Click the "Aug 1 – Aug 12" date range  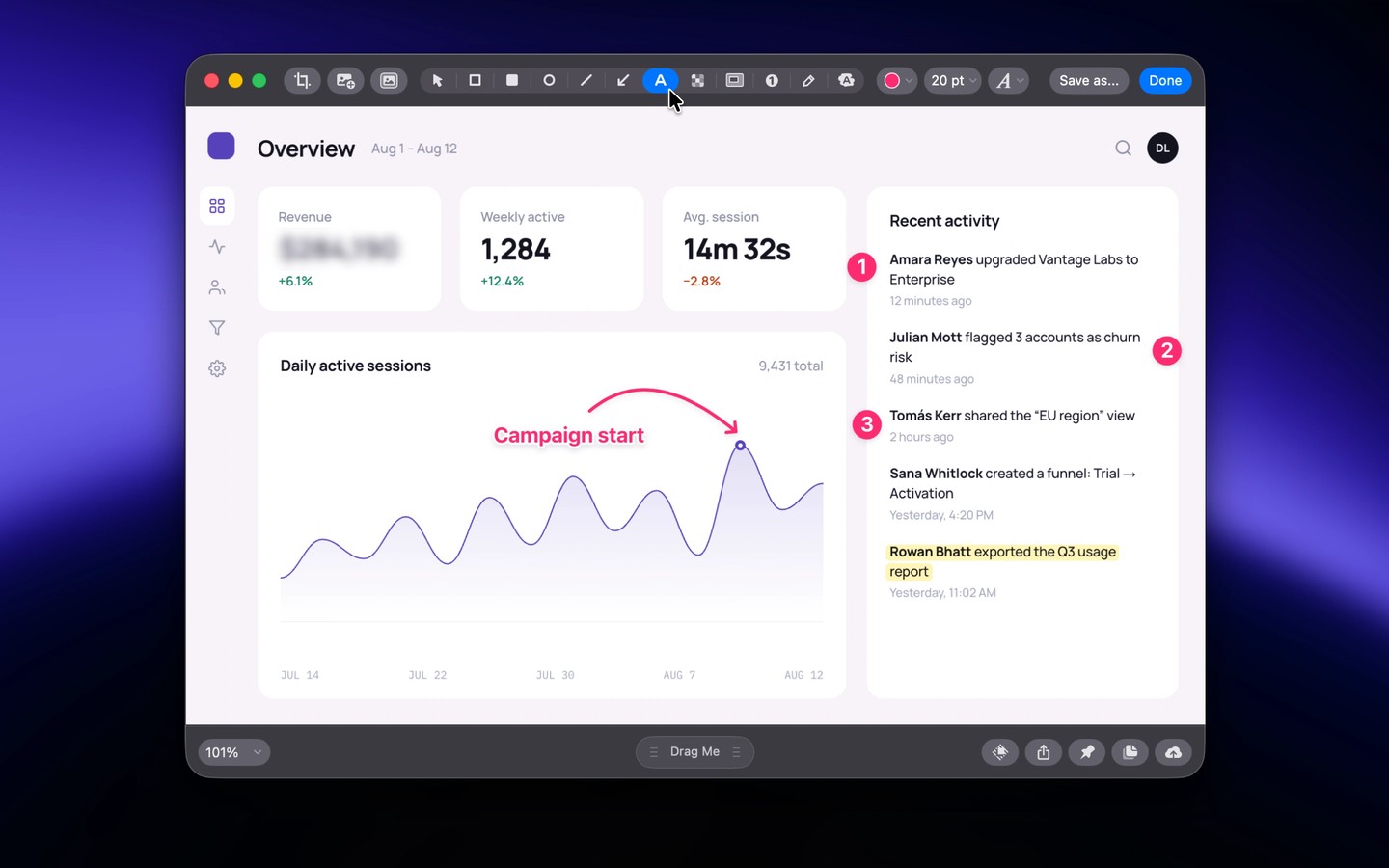pos(415,149)
